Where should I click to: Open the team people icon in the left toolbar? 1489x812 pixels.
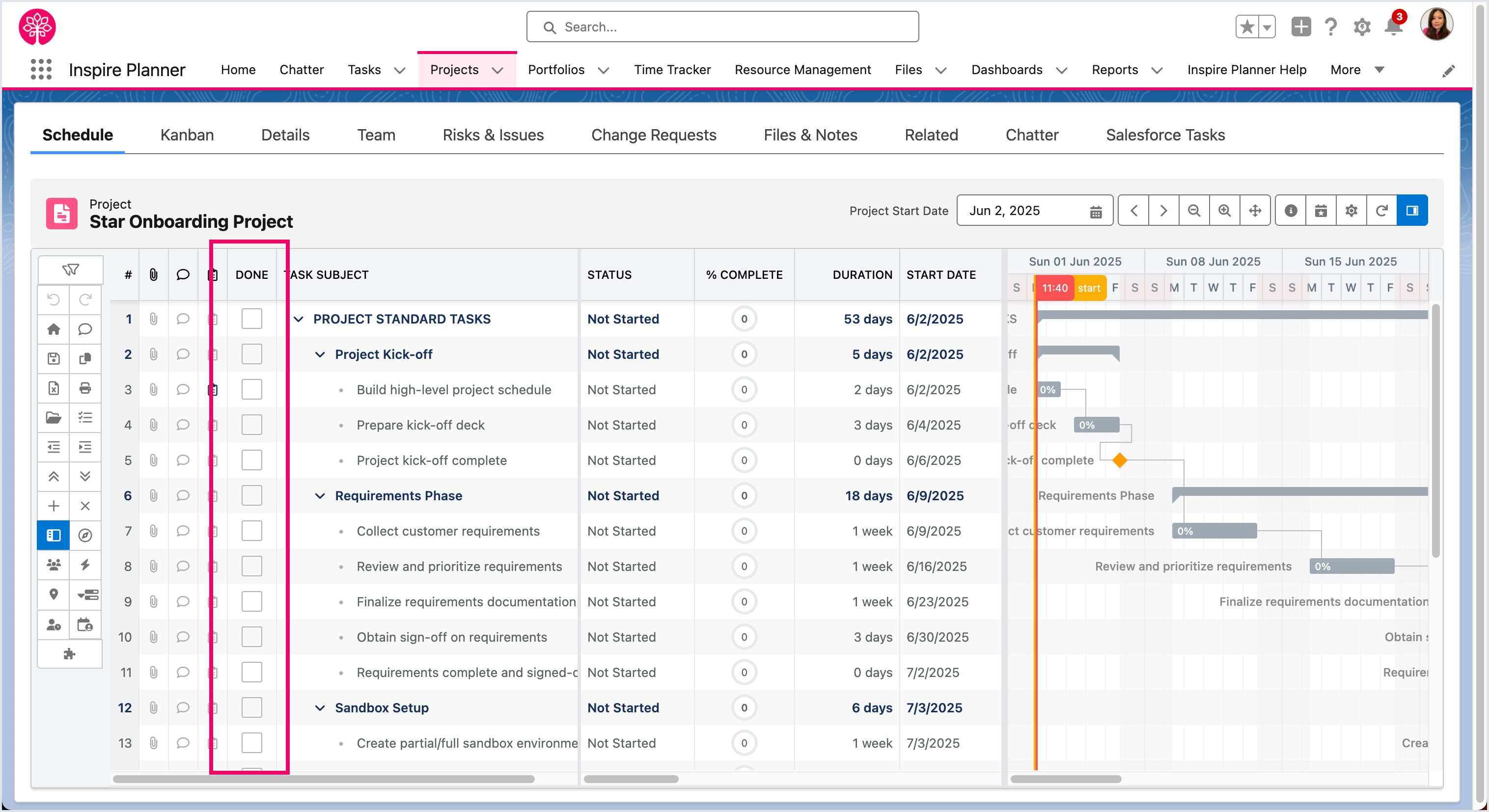pos(54,565)
